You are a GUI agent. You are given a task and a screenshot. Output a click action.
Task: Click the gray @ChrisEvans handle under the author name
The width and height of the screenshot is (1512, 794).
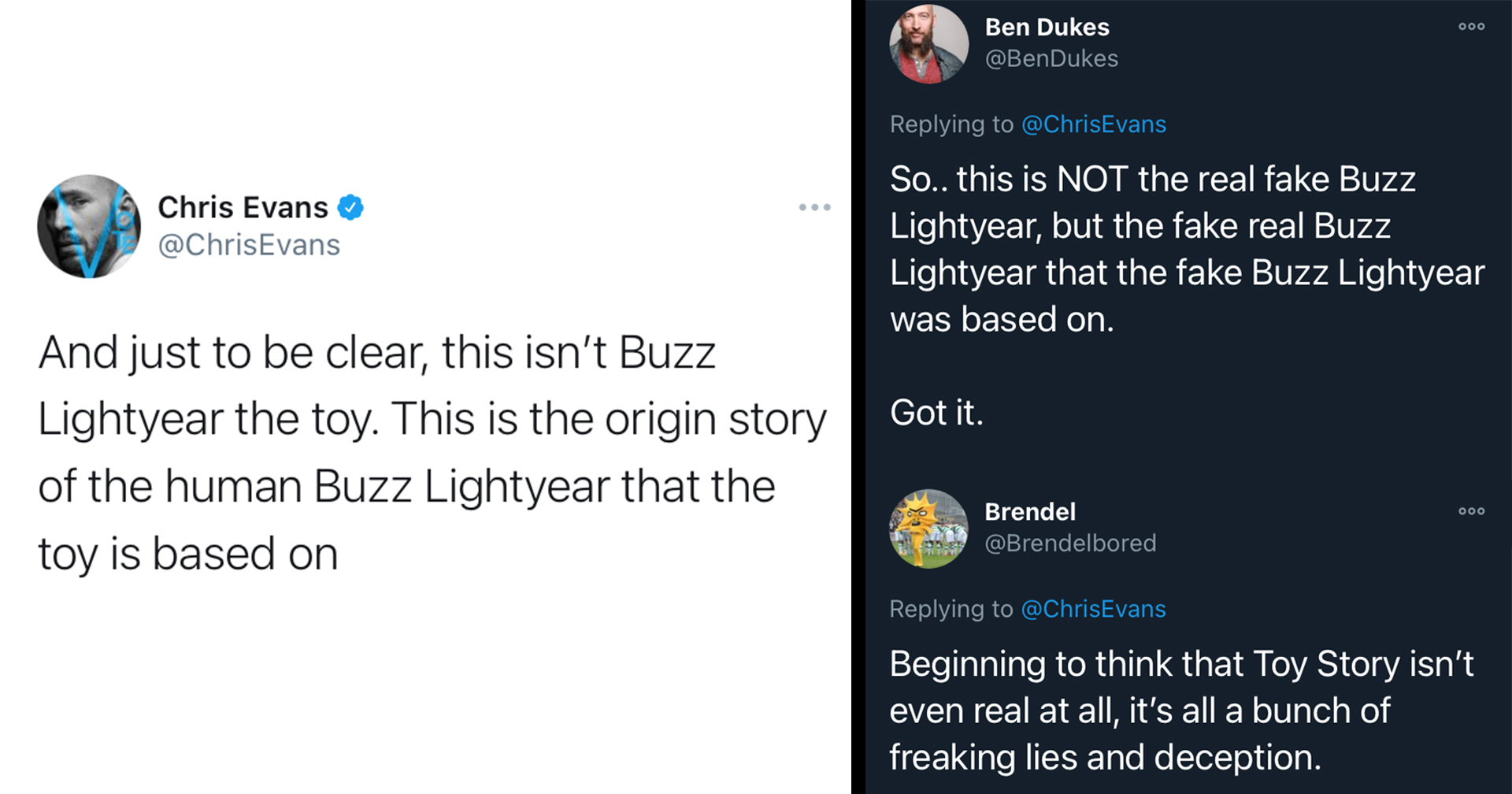coord(249,245)
